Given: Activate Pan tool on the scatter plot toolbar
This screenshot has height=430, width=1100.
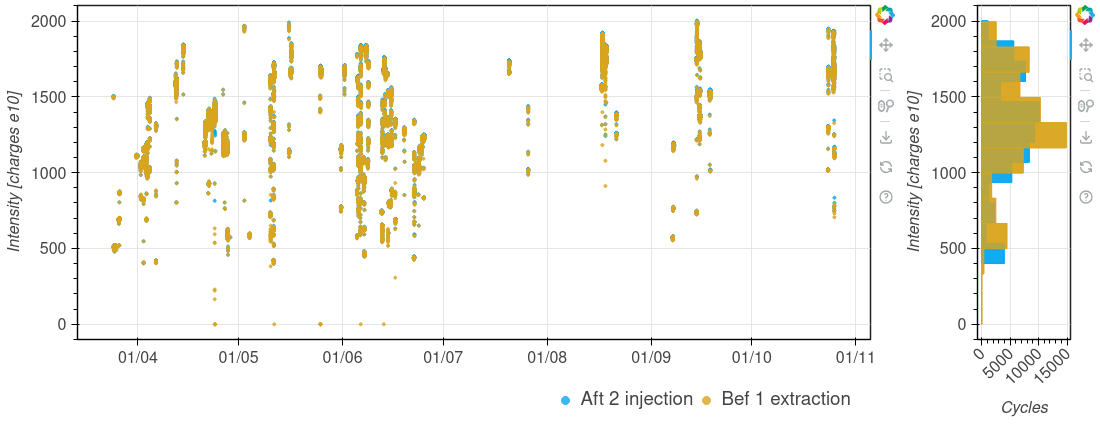Looking at the screenshot, I should (885, 45).
